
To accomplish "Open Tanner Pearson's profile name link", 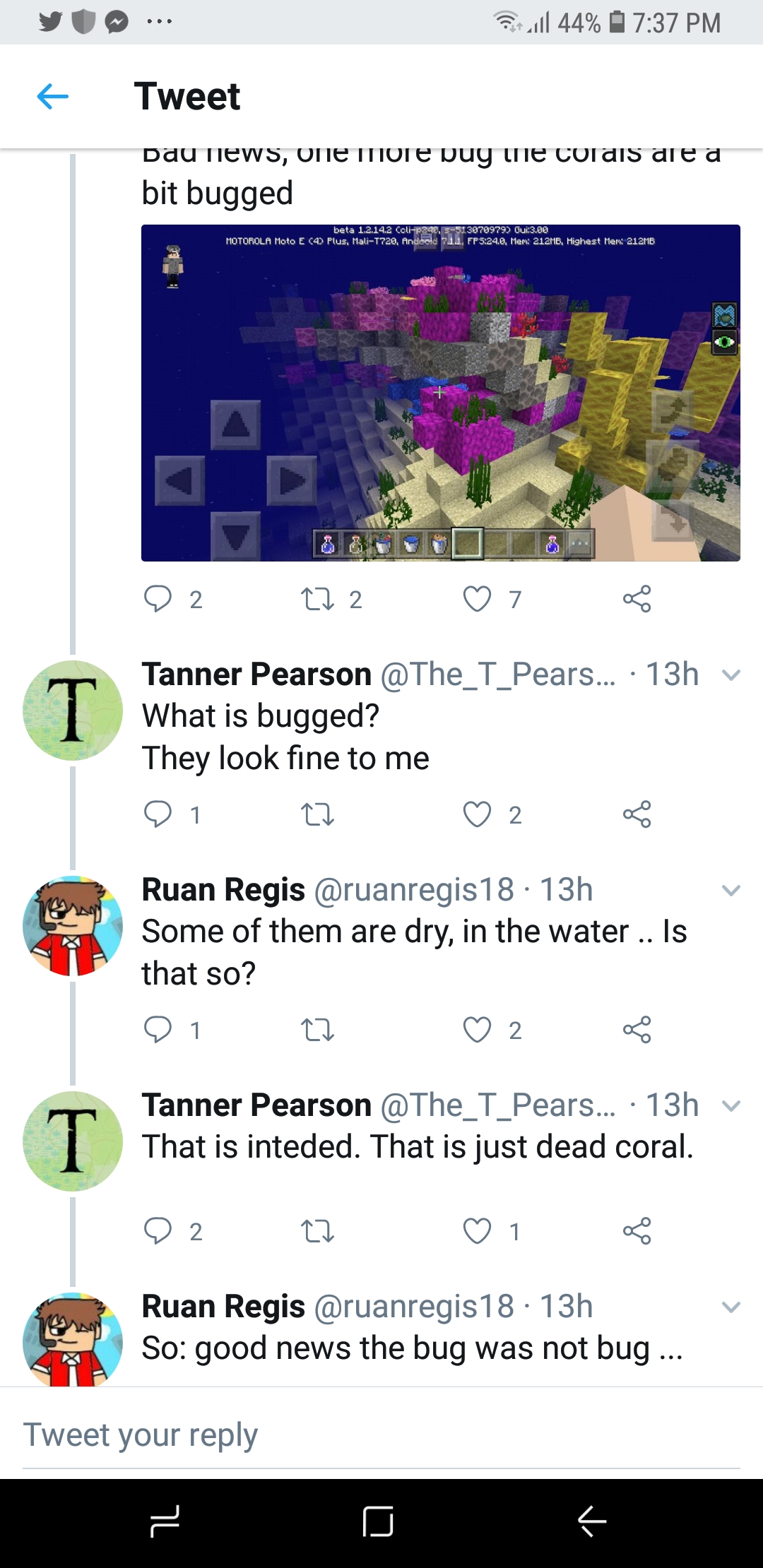I will click(256, 675).
